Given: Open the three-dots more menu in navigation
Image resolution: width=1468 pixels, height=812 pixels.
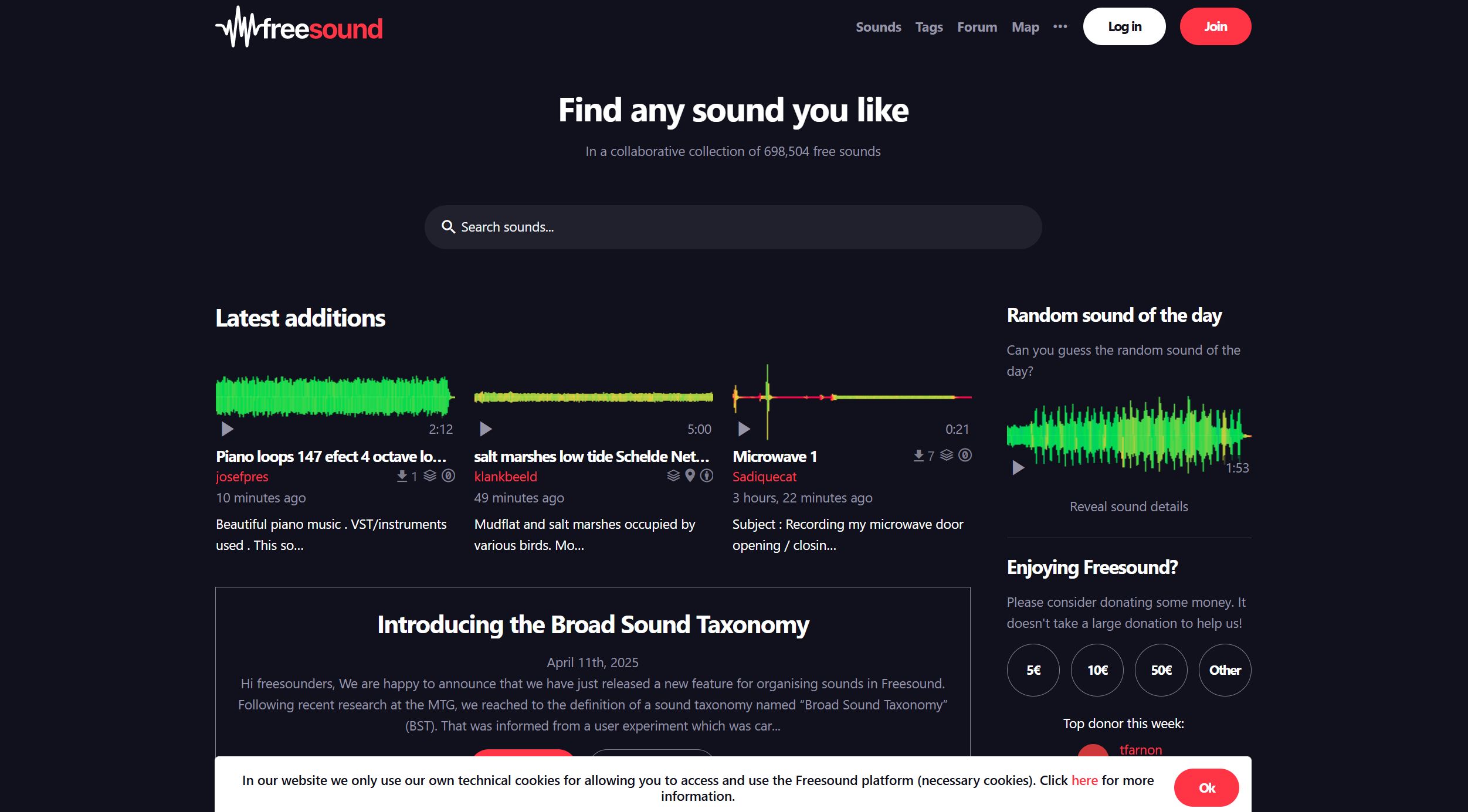Looking at the screenshot, I should 1060,26.
